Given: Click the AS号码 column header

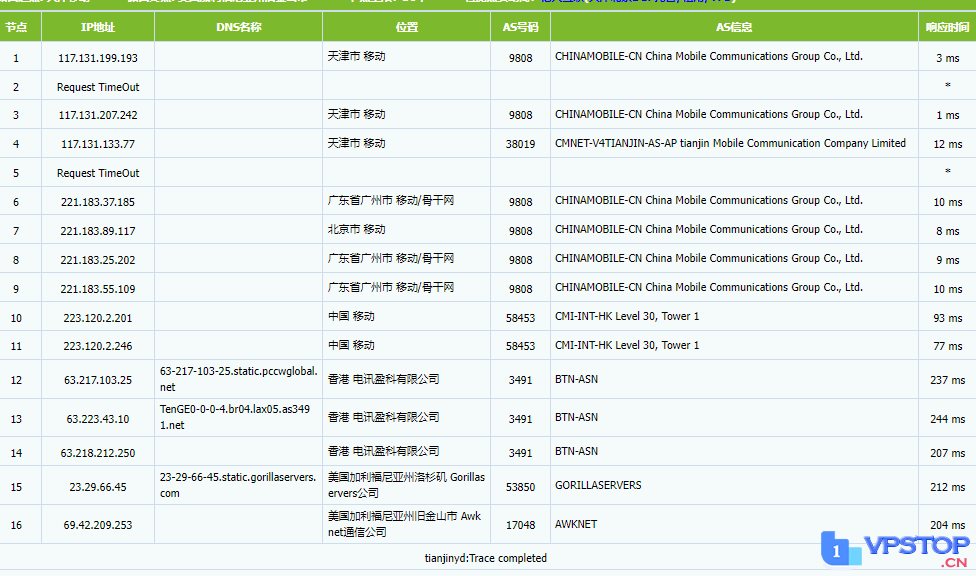Looking at the screenshot, I should (520, 27).
